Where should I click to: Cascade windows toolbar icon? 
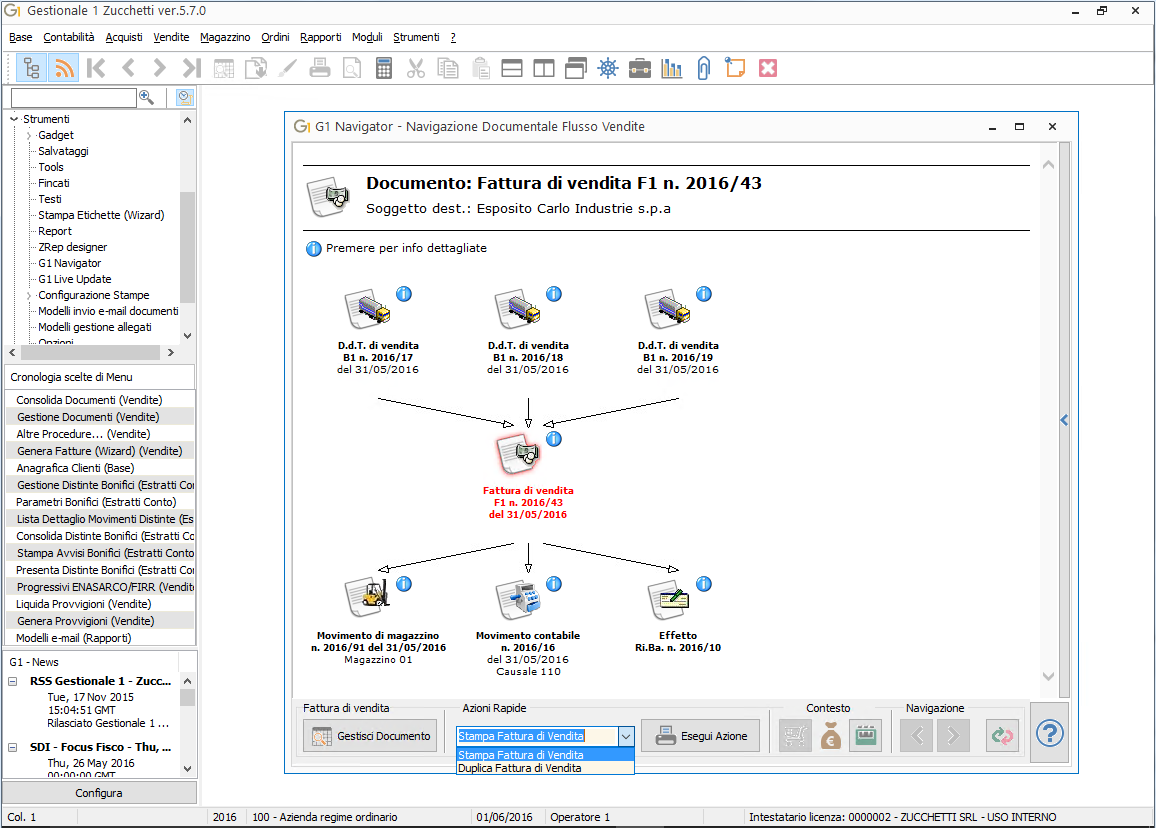click(x=576, y=69)
